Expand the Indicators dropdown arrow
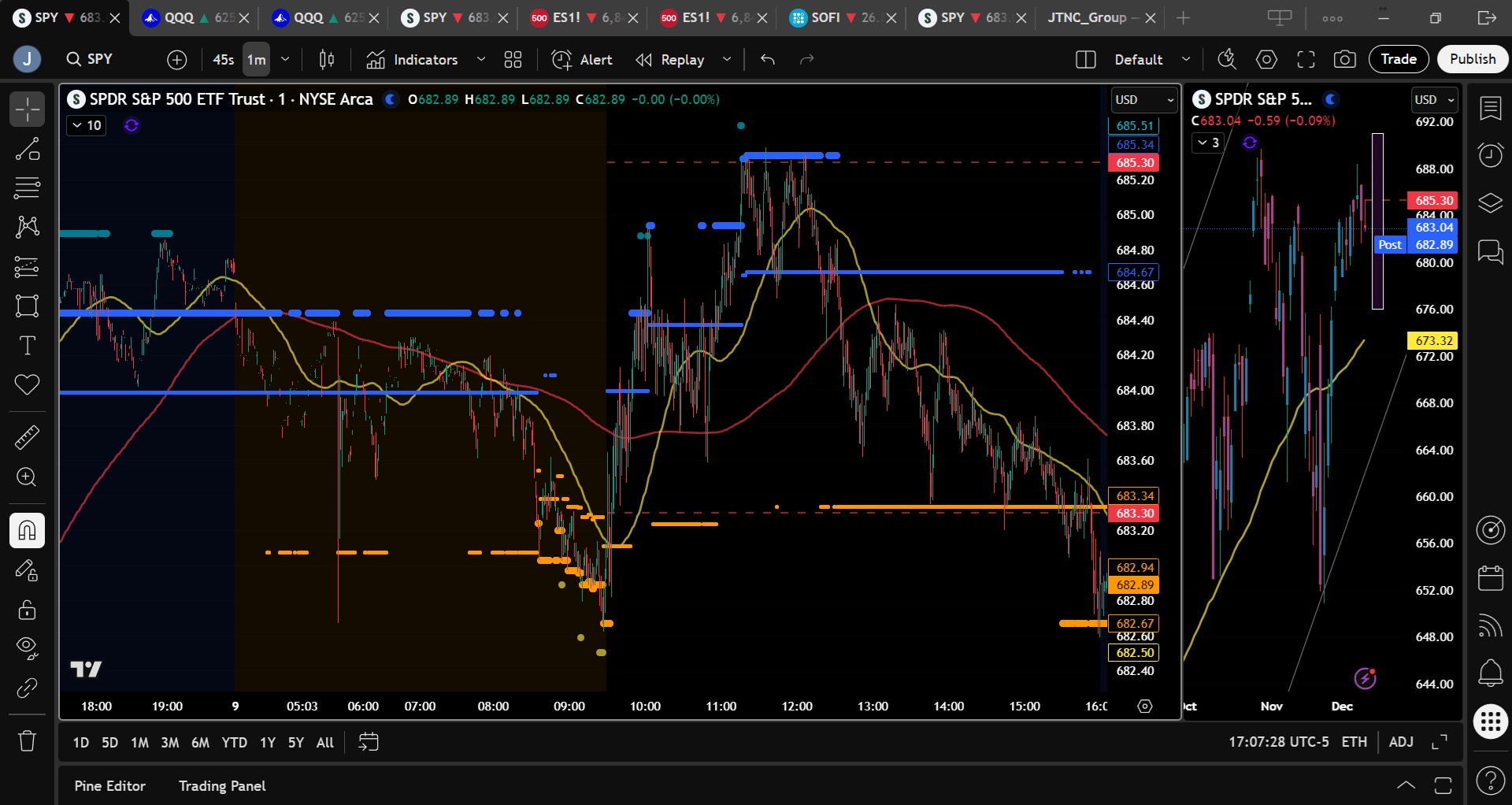Viewport: 1512px width, 805px height. click(481, 59)
